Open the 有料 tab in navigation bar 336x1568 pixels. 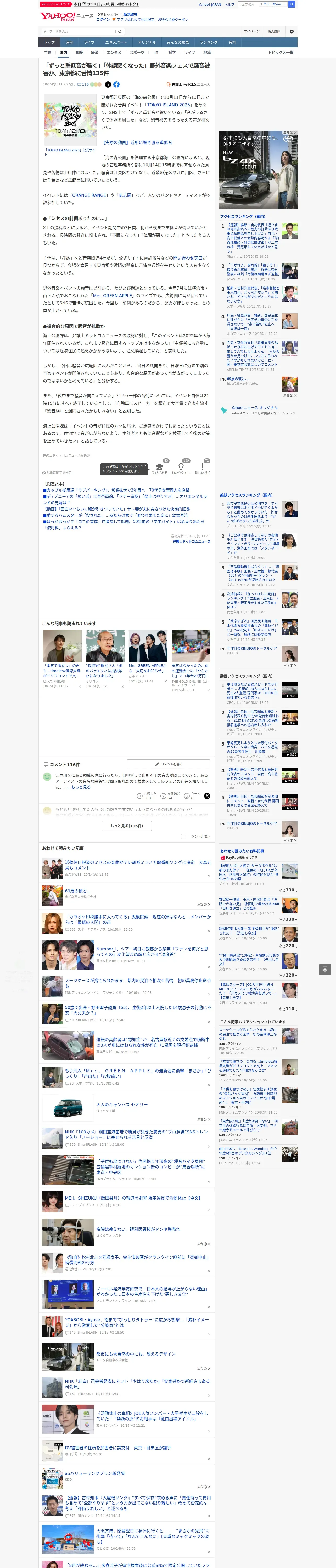[232, 42]
